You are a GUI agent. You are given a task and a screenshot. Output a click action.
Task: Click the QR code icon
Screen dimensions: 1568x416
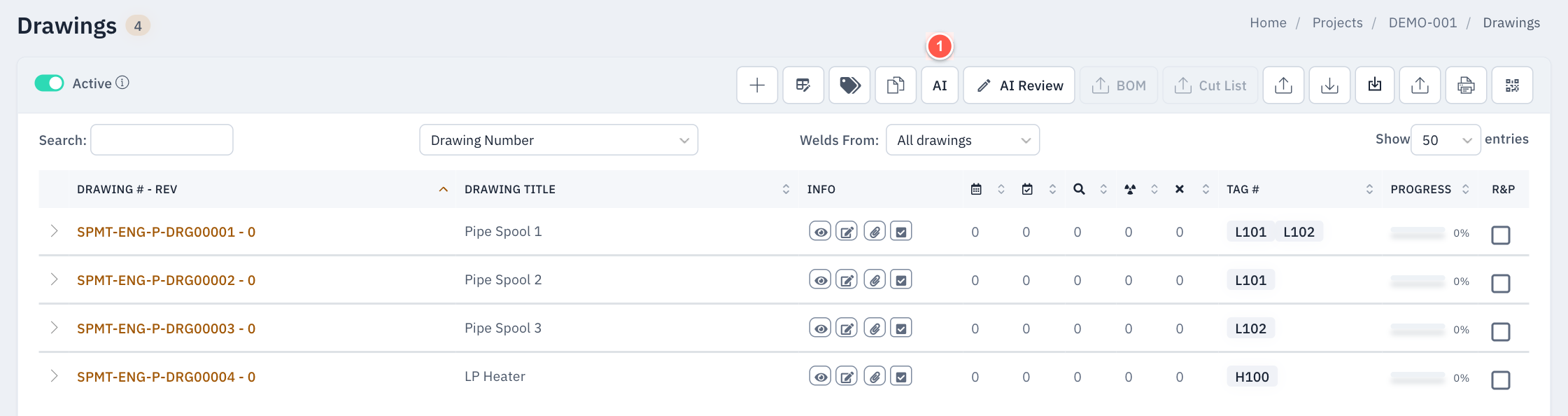(1512, 85)
